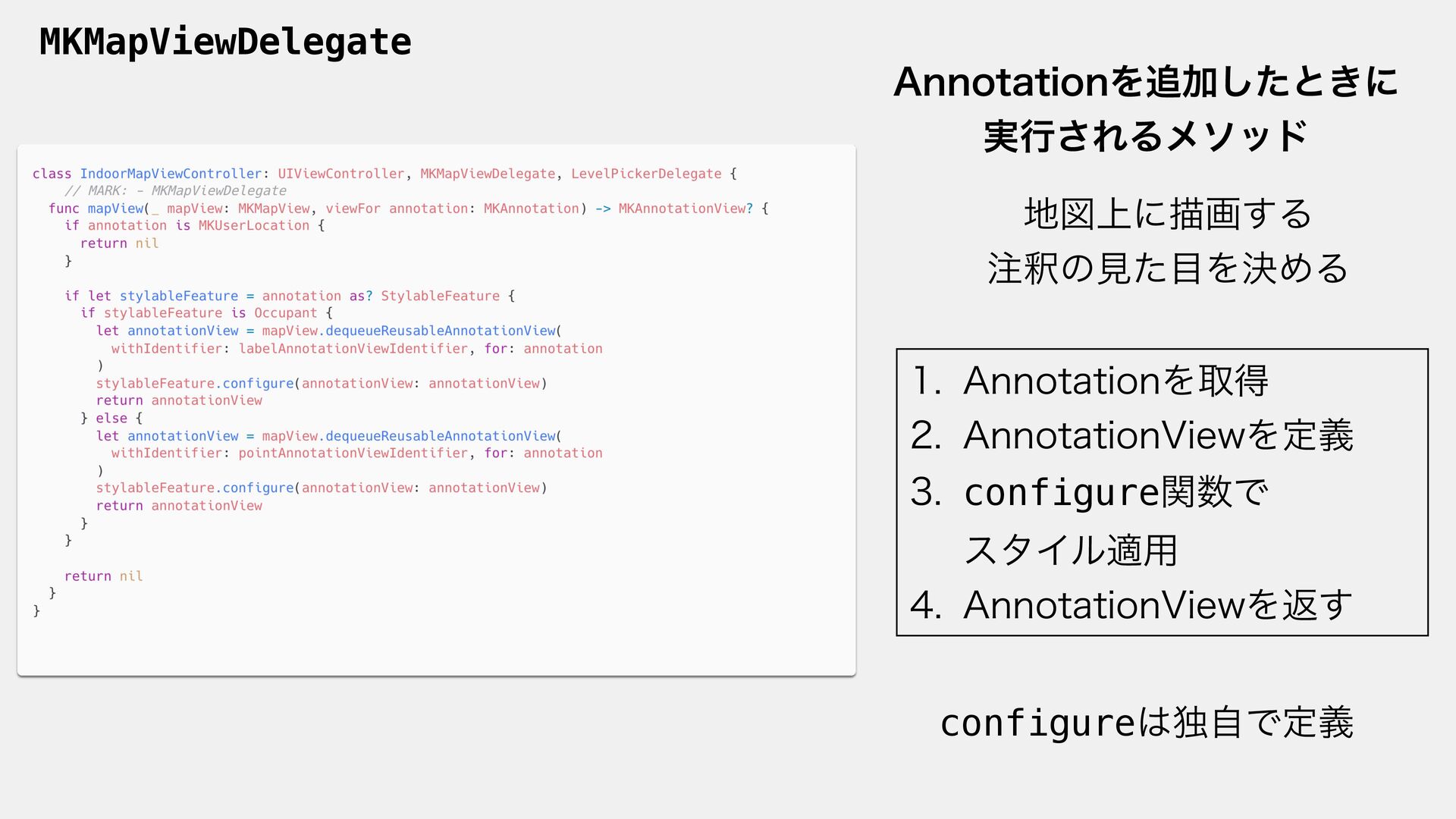The width and height of the screenshot is (1456, 819).
Task: Click the '地図上に描画する' text line
Action: click(x=1168, y=214)
